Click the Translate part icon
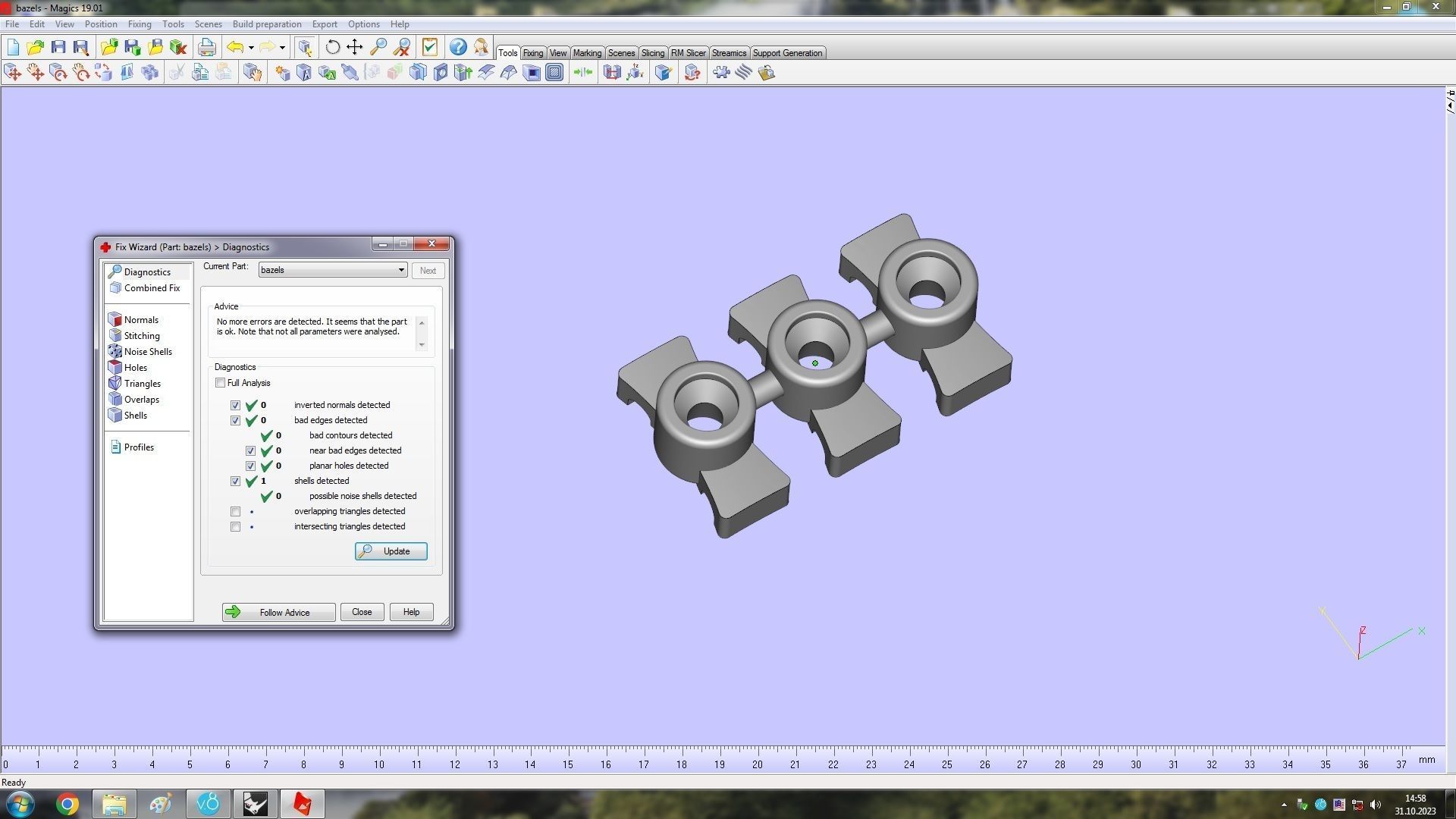Screen dimensions: 1456x819 point(13,72)
